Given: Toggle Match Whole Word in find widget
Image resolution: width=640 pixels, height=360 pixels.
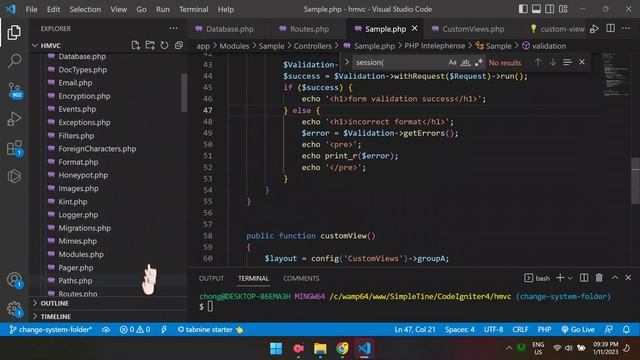Looking at the screenshot, I should (x=465, y=62).
